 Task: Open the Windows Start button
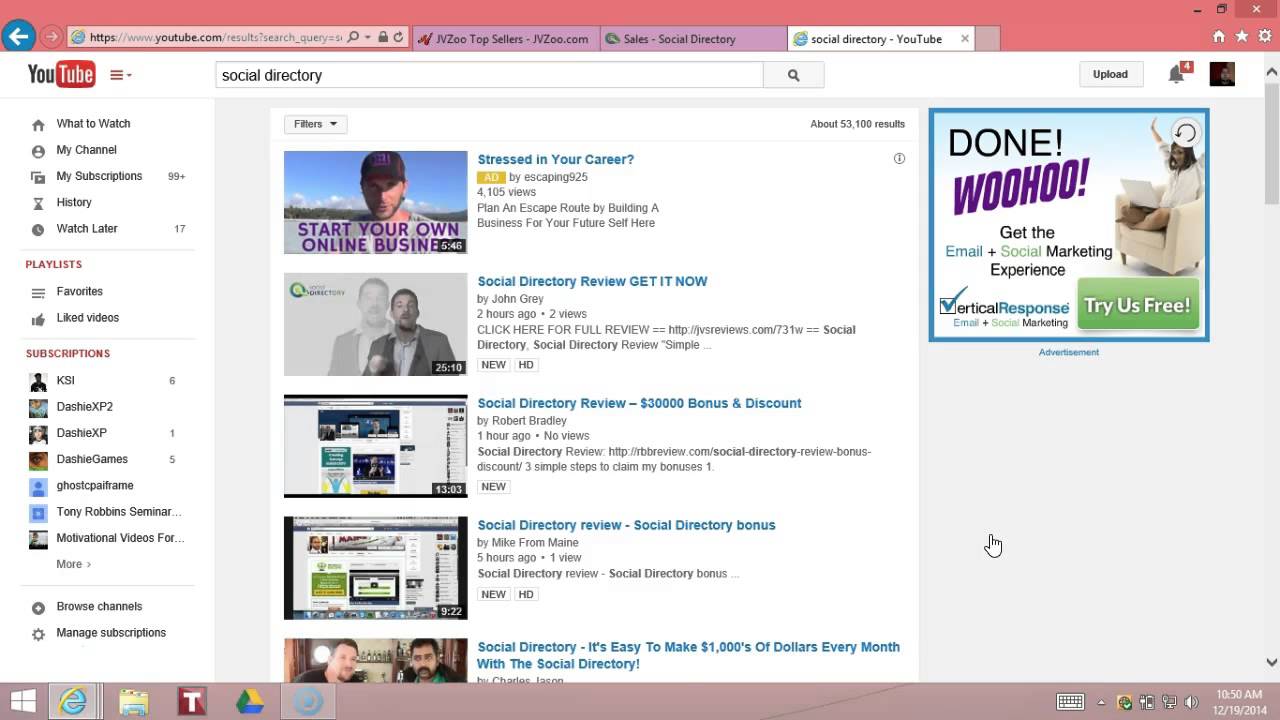23,702
